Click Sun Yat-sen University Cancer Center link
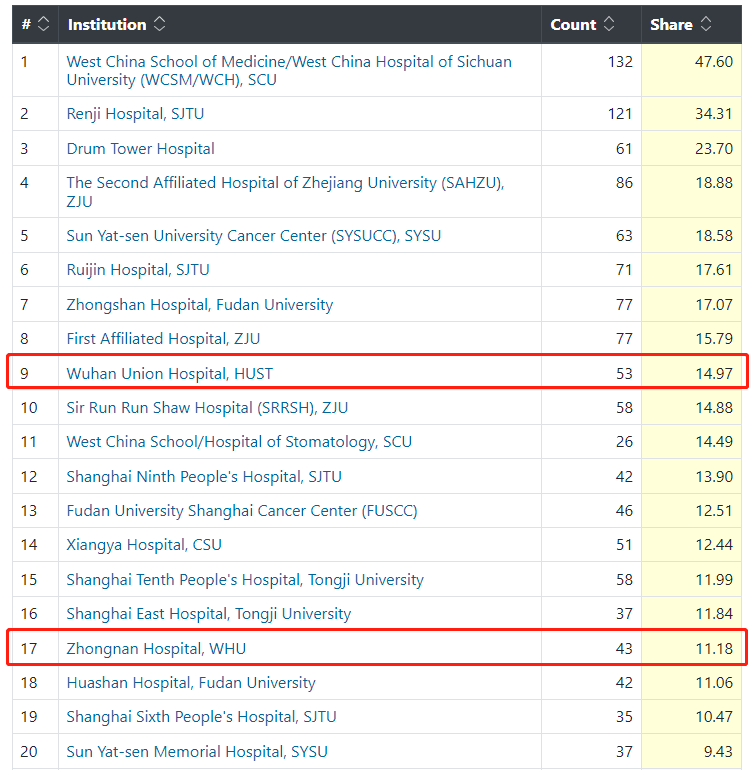This screenshot has width=751, height=770. (x=253, y=236)
